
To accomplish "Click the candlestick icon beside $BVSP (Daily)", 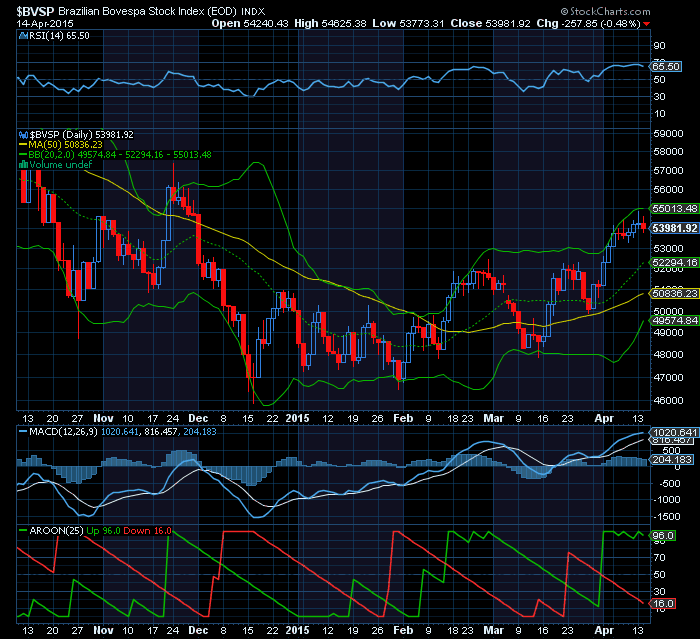I will pos(24,134).
